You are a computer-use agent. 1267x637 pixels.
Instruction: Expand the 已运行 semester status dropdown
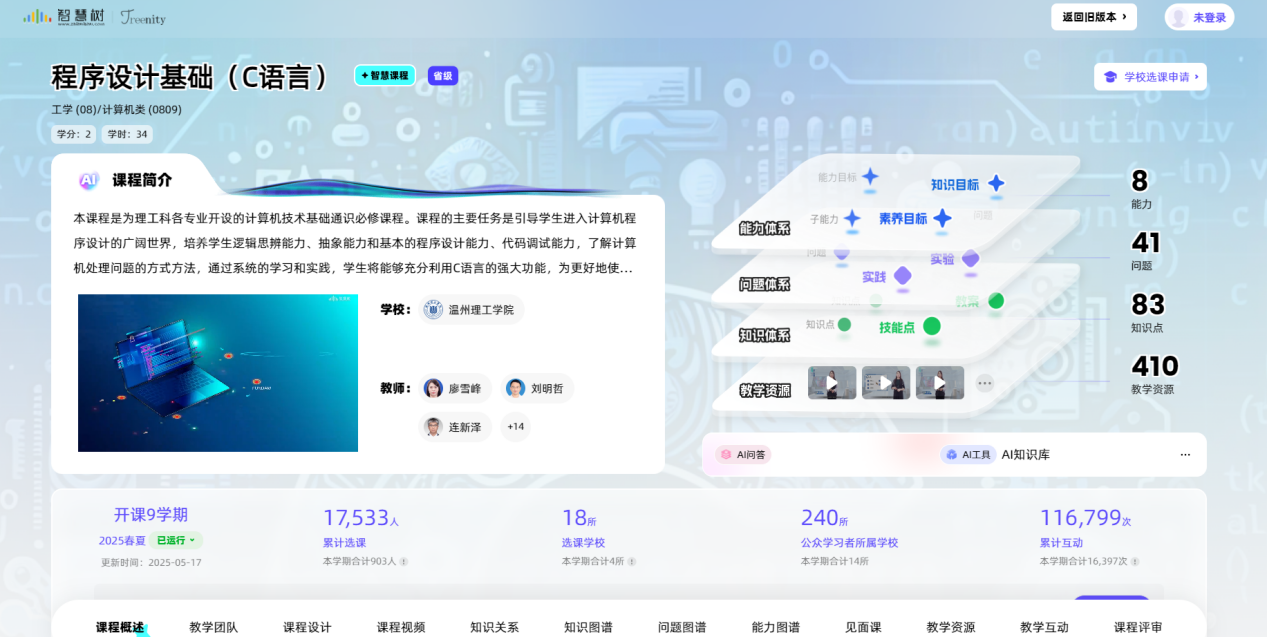176,540
